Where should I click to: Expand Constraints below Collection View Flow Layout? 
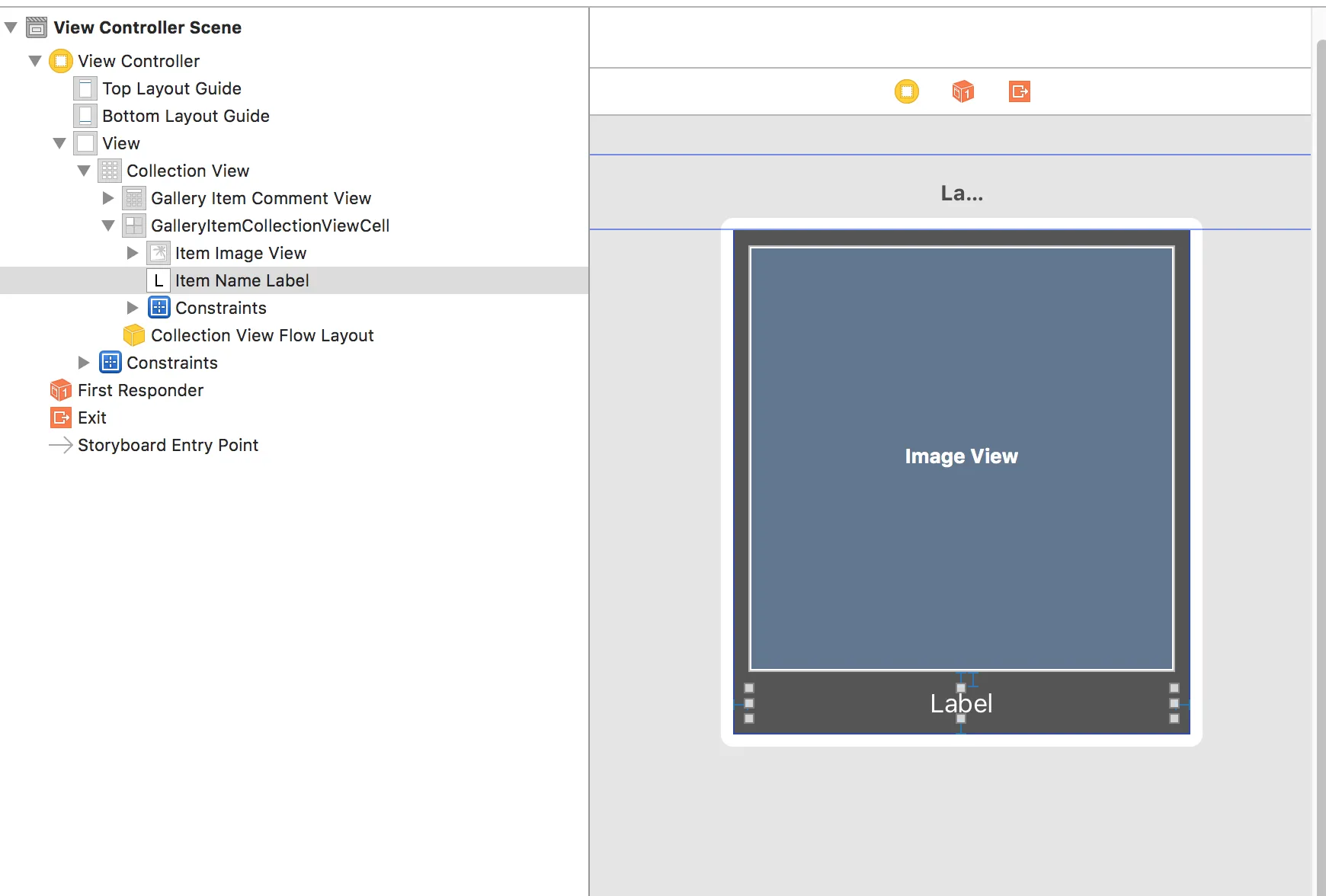(x=84, y=363)
